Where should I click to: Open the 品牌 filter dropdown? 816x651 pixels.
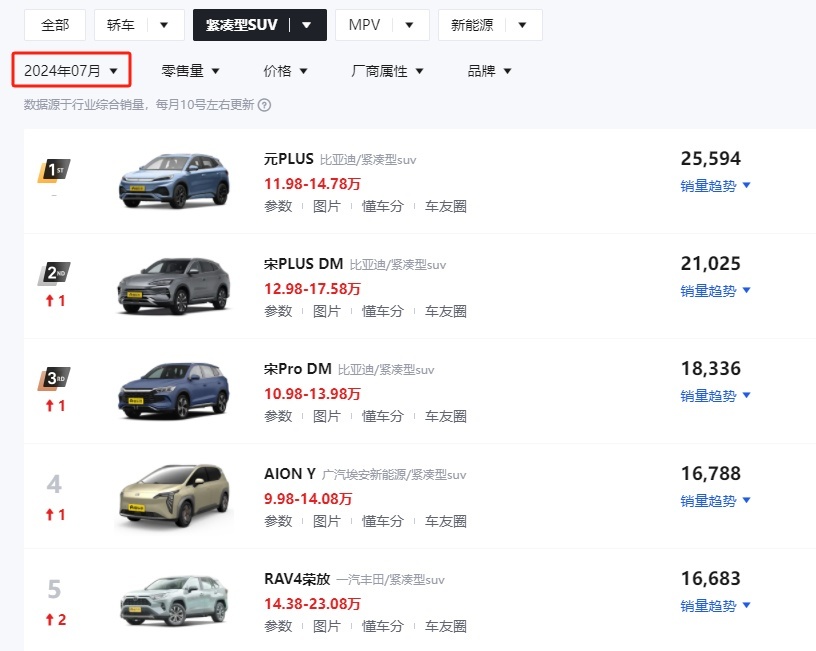click(490, 71)
